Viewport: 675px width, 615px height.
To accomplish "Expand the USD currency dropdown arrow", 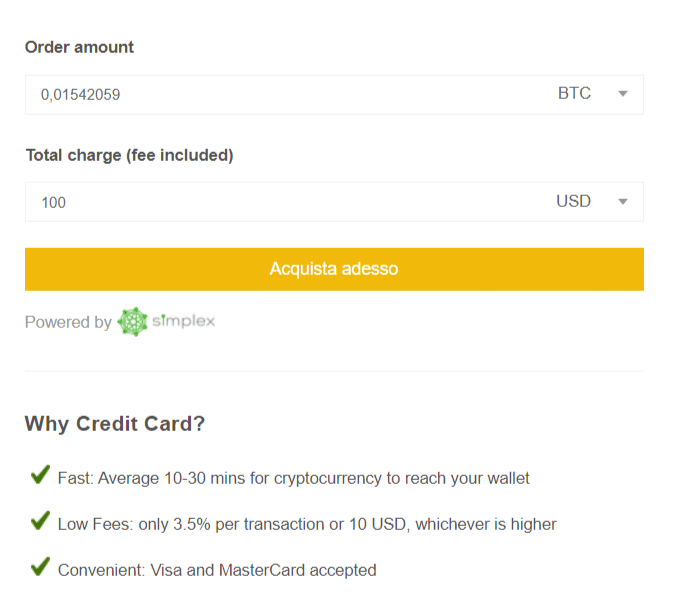I will (622, 202).
